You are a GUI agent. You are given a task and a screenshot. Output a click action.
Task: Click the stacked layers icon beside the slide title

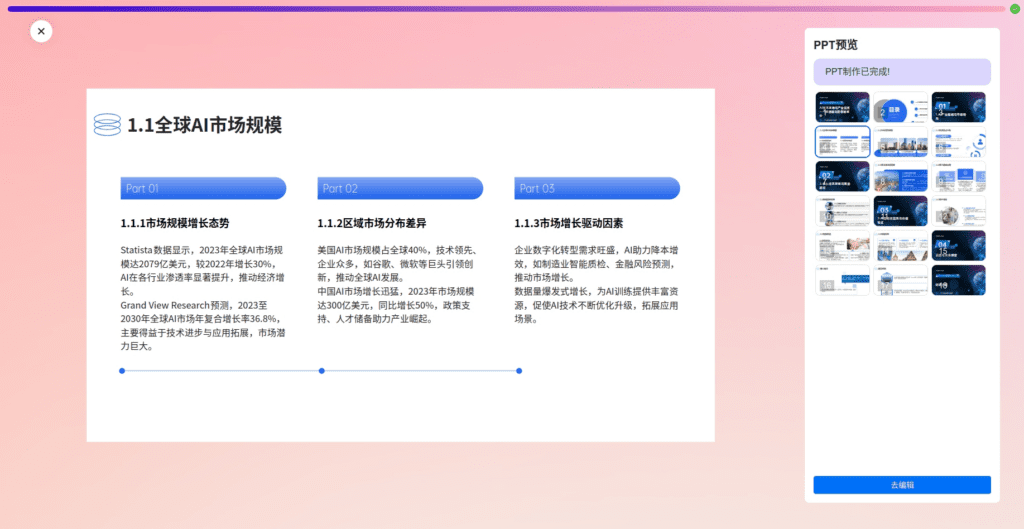click(107, 124)
